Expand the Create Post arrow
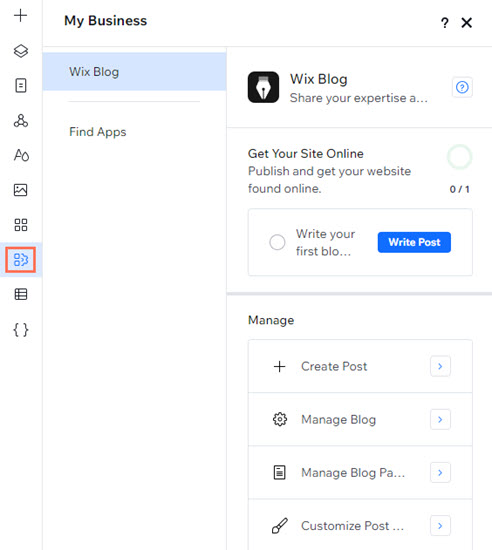The image size is (492, 550). click(440, 366)
